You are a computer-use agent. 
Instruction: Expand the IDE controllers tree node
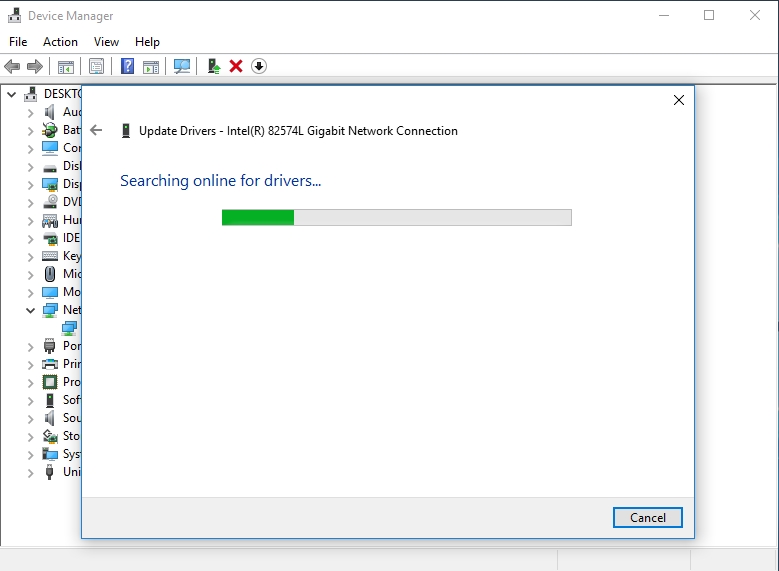click(30, 239)
